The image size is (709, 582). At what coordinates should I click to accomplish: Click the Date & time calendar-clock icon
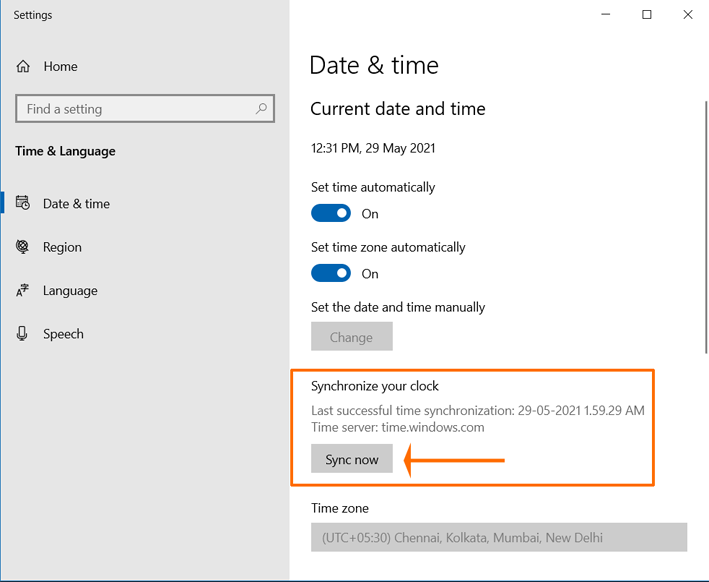pyautogui.click(x=23, y=203)
